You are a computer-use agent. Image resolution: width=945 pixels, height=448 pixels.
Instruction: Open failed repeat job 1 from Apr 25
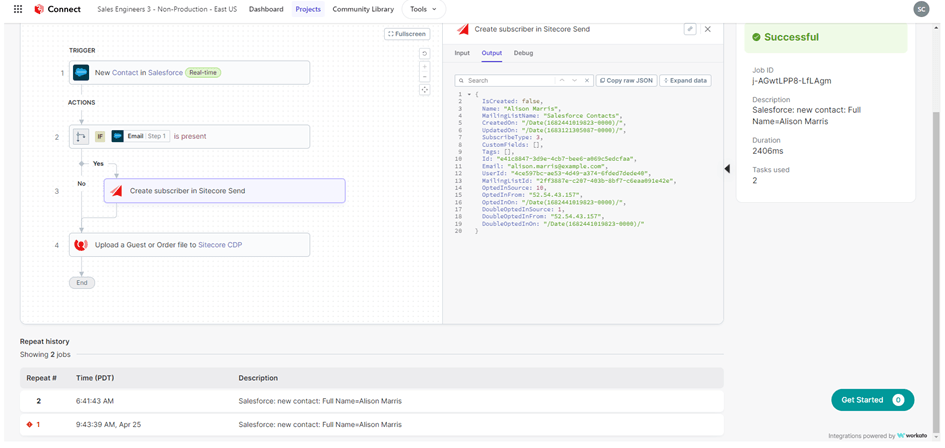[x=371, y=424]
